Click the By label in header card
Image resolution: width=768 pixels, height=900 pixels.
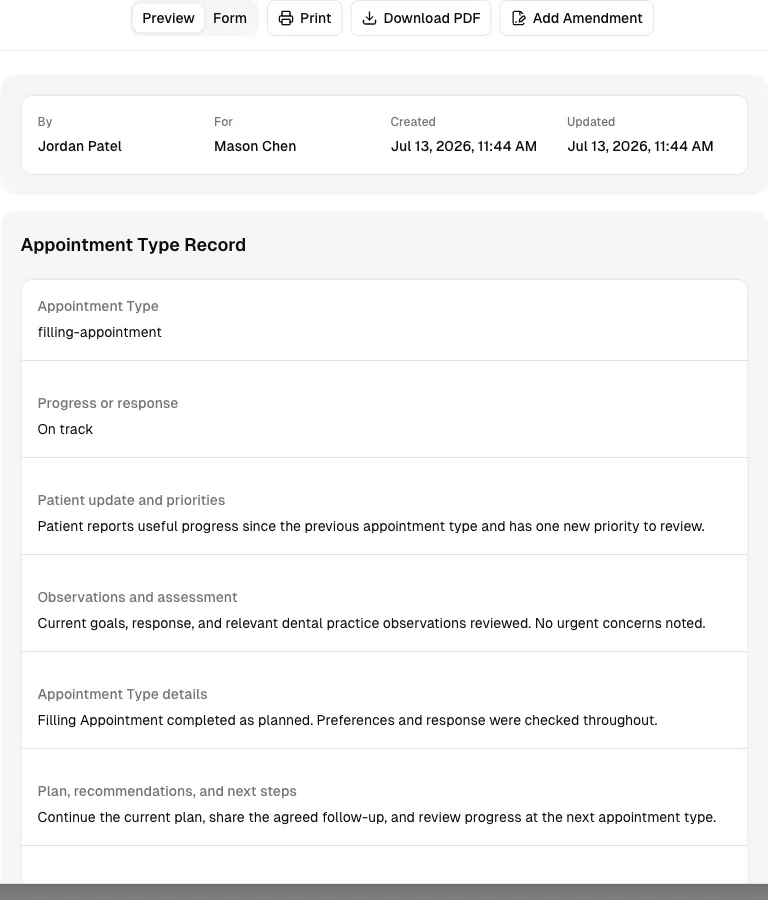coord(45,122)
